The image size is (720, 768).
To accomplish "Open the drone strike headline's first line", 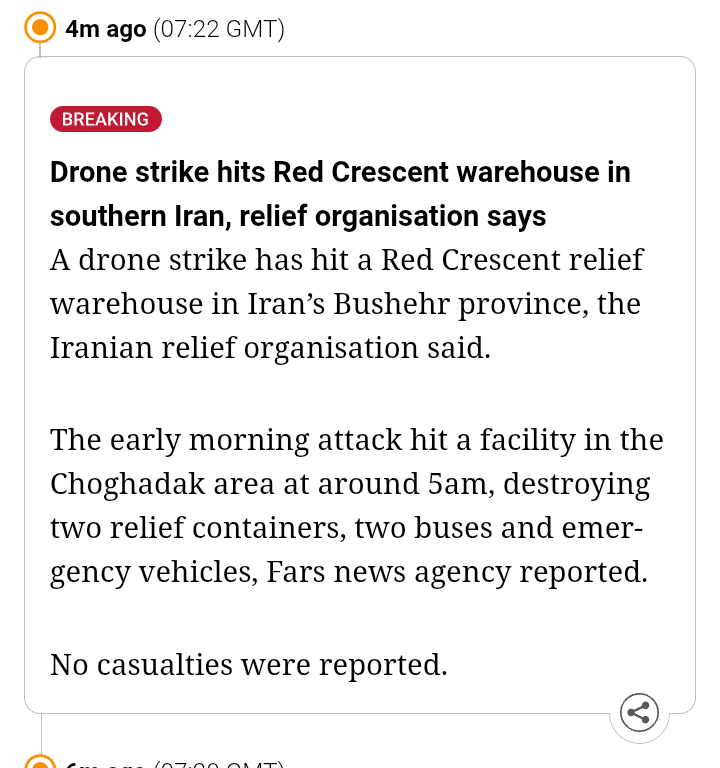I will point(340,172).
